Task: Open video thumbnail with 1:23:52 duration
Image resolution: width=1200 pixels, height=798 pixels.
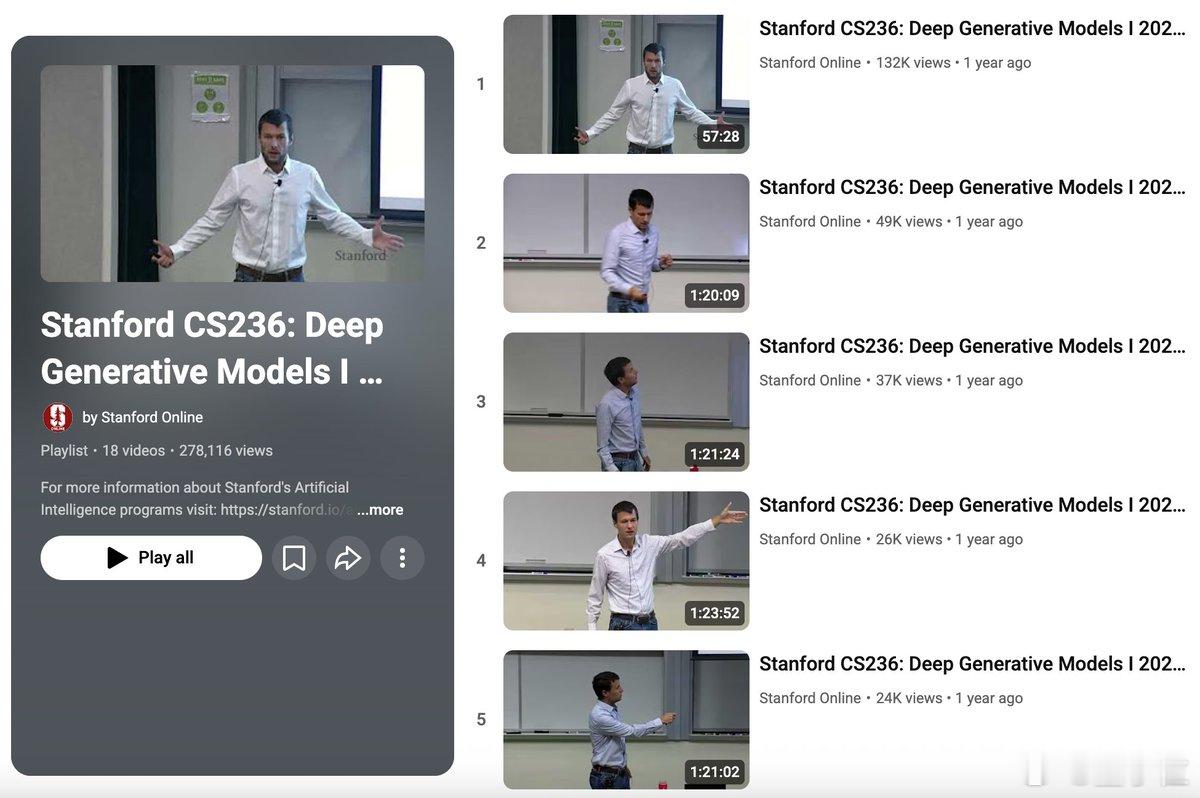Action: [x=626, y=561]
